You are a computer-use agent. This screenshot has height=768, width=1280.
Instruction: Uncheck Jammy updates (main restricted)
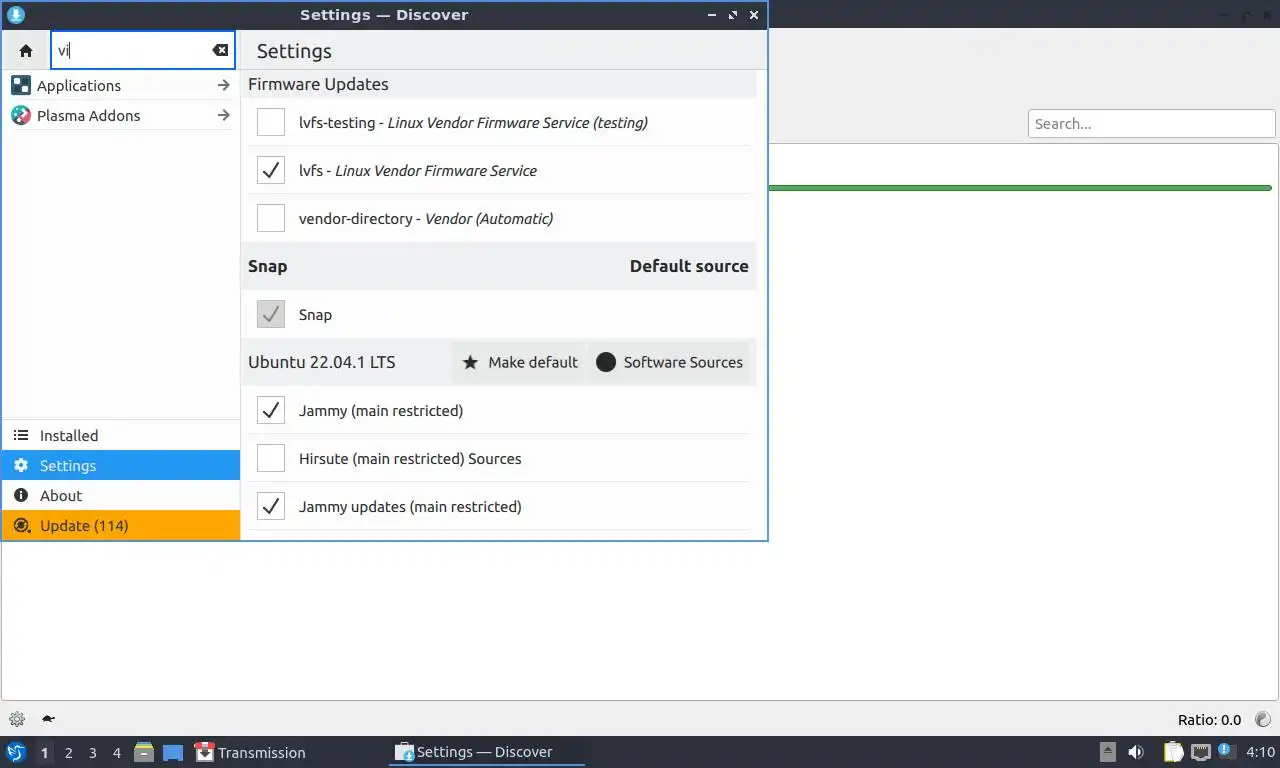[271, 506]
